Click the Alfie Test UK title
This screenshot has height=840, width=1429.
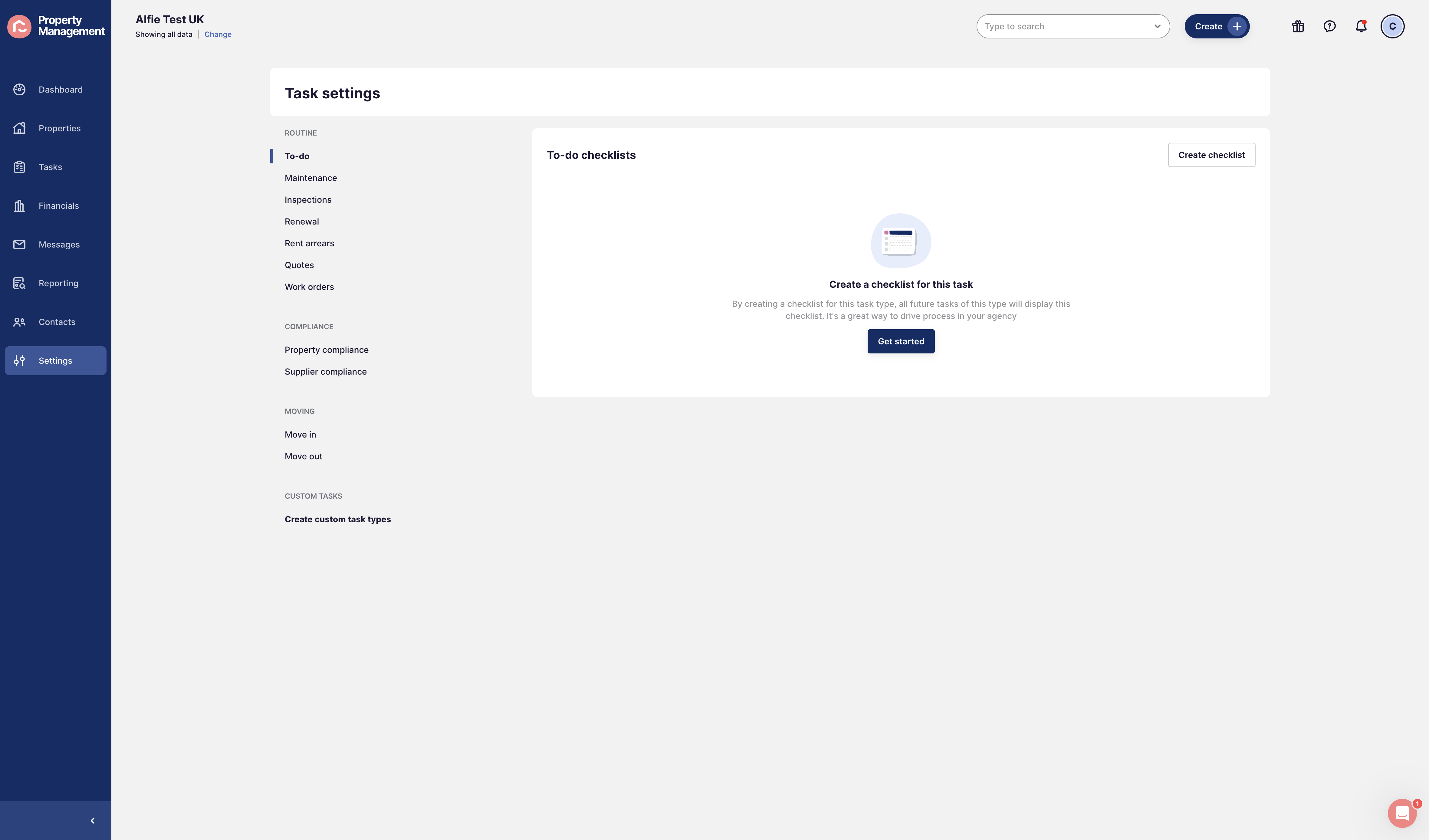[x=169, y=19]
